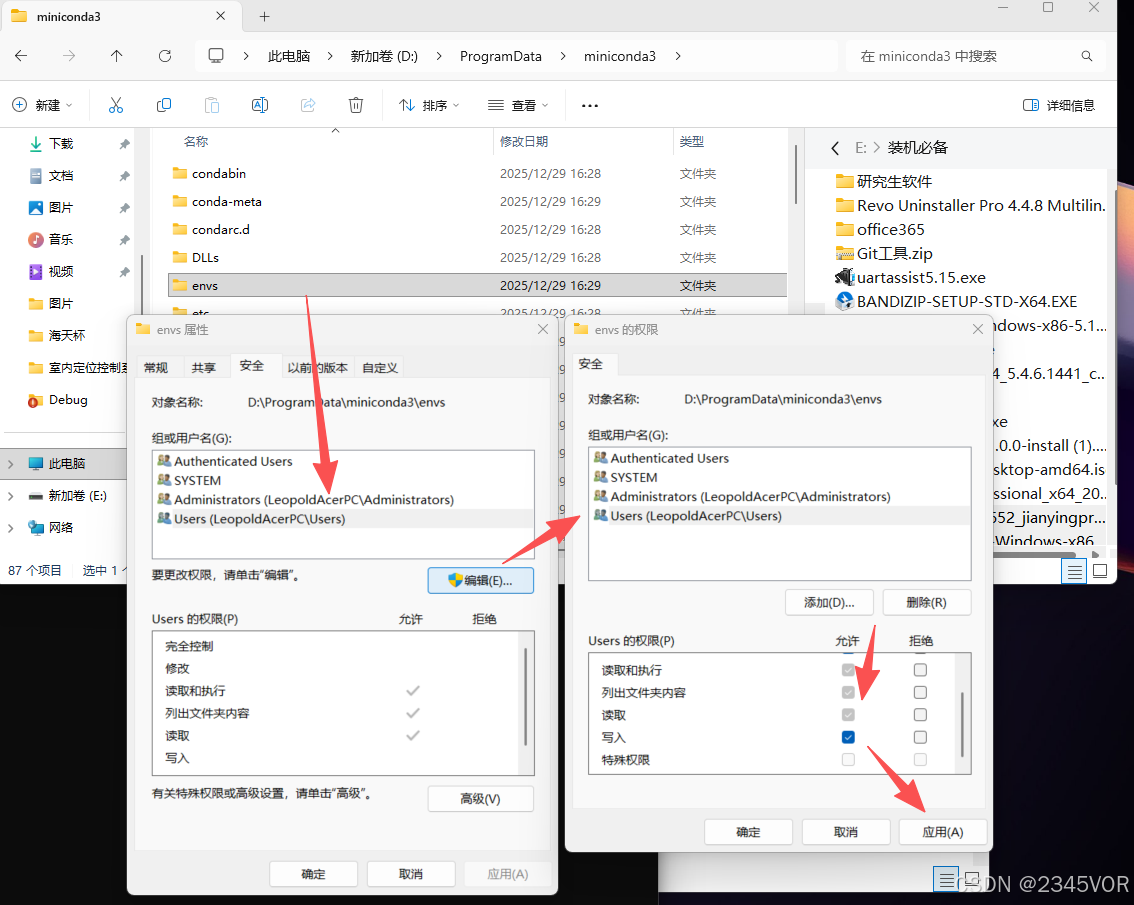The width and height of the screenshot is (1134, 905).
Task: Click the Copy icon in Explorer toolbar
Action: [x=164, y=106]
